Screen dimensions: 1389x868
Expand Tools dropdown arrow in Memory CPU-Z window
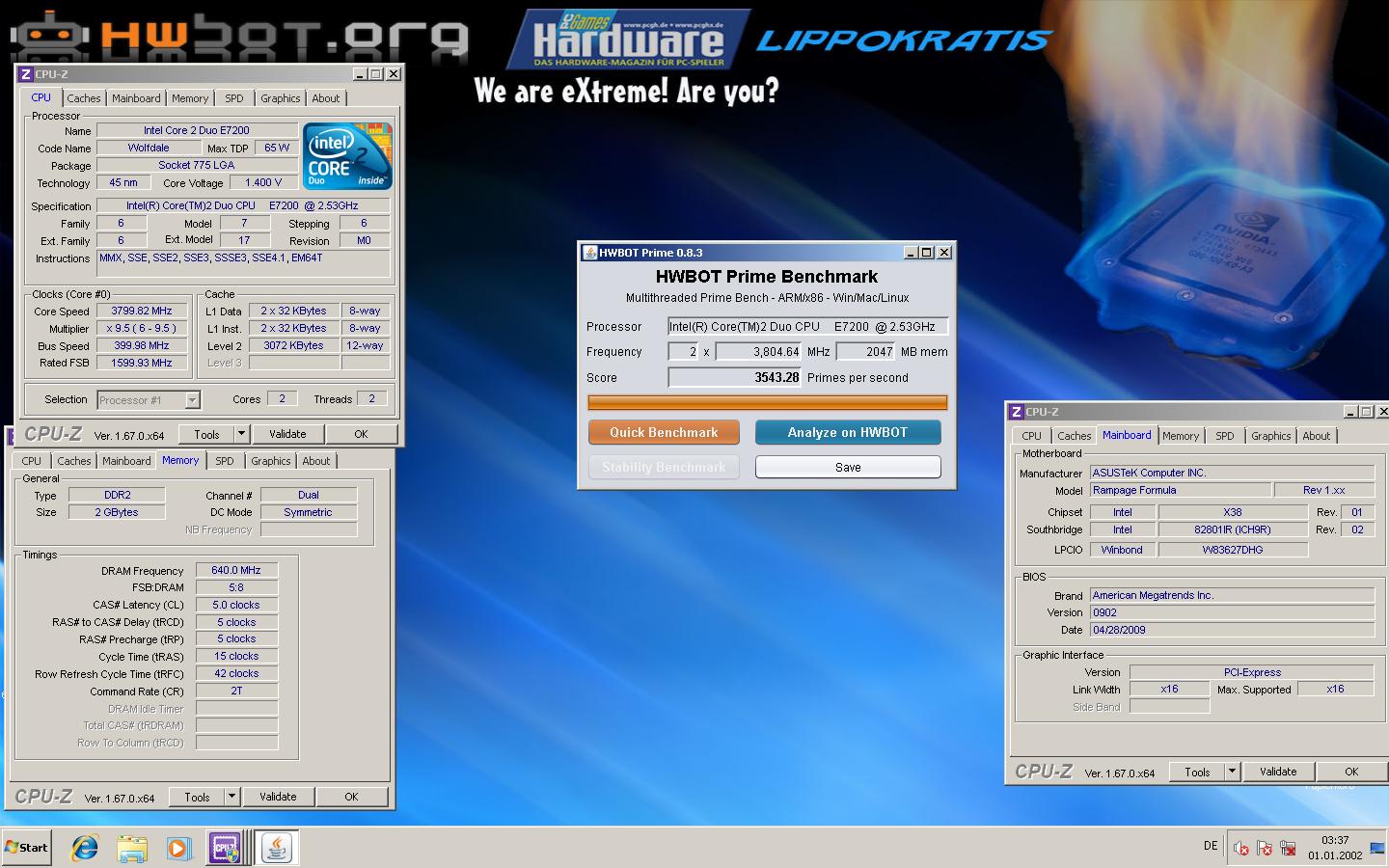(x=232, y=797)
